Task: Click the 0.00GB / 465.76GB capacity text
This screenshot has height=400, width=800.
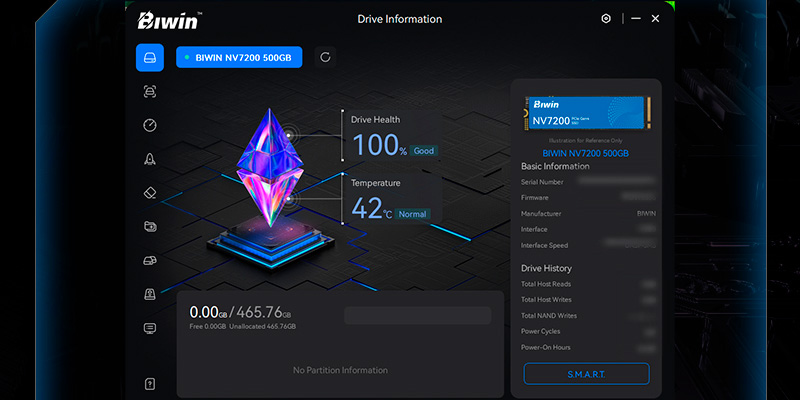Action: click(x=240, y=312)
